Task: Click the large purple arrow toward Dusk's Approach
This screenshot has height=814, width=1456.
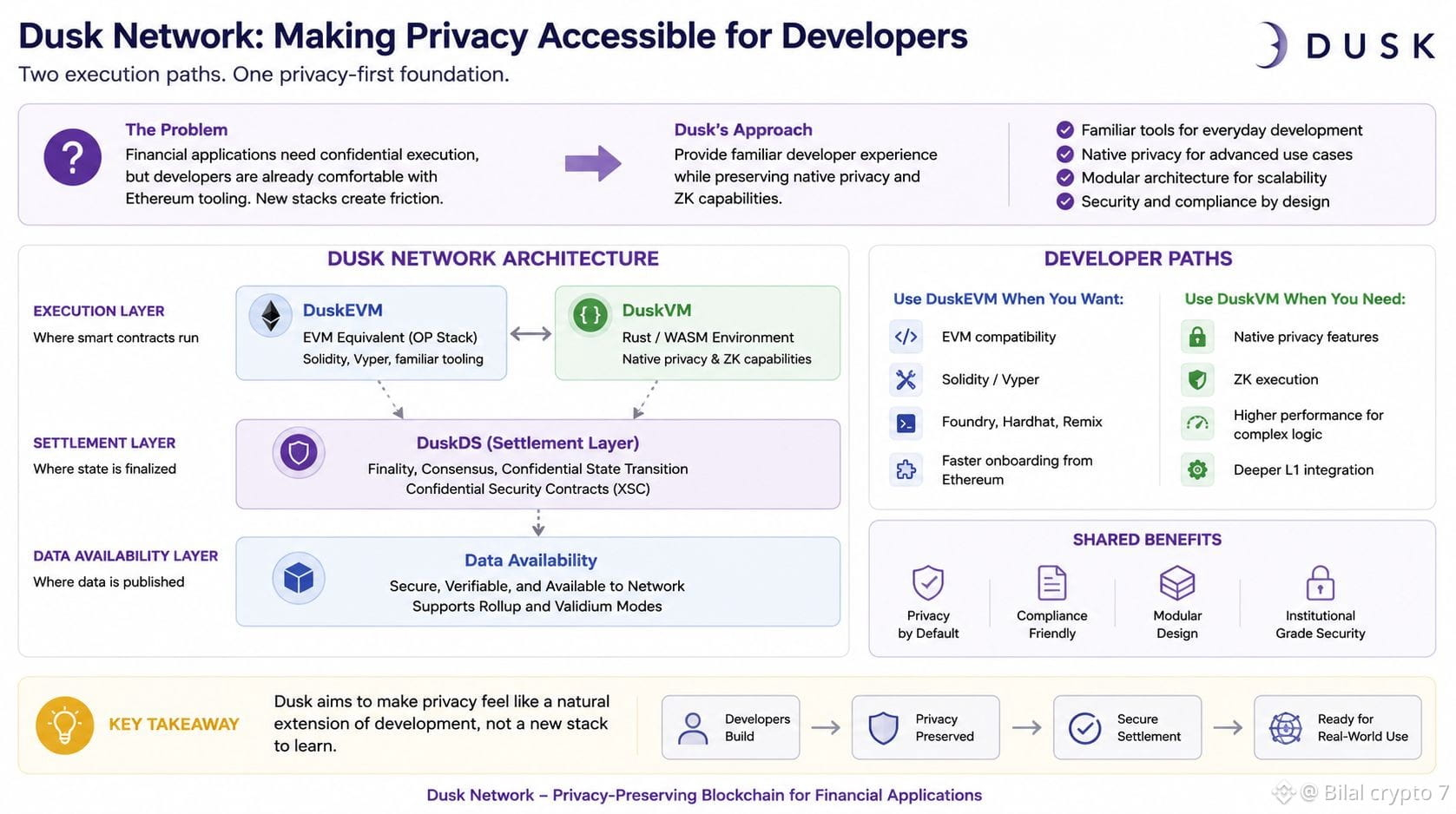Action: 593,163
